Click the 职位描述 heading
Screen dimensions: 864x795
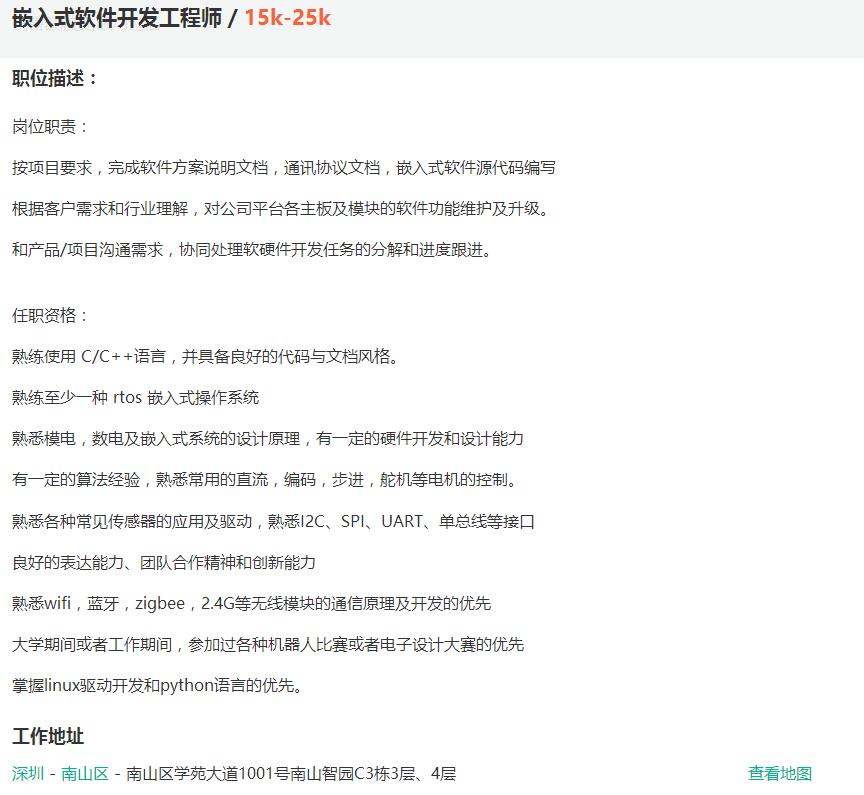click(x=54, y=78)
